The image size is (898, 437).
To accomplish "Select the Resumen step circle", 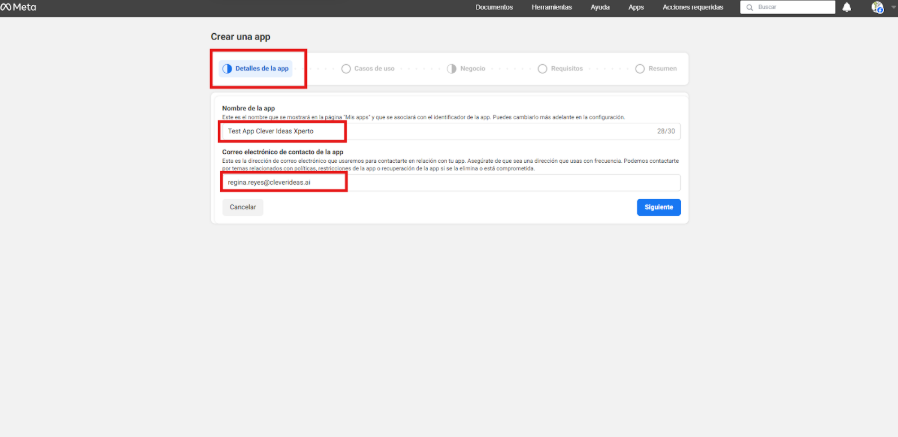I will (x=640, y=69).
